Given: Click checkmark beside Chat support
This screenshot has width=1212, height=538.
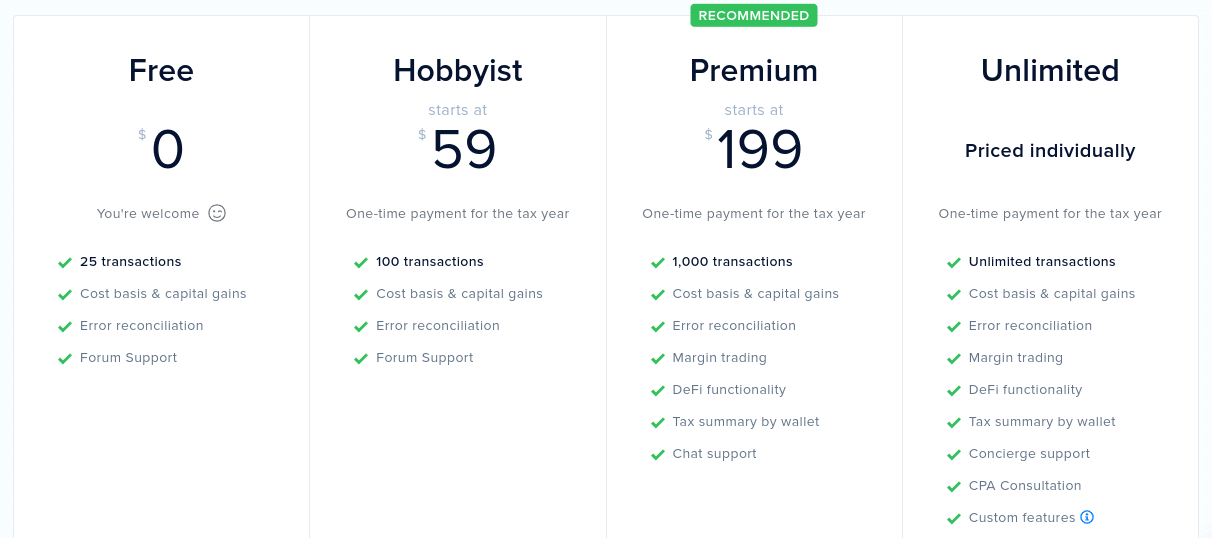Looking at the screenshot, I should pos(657,454).
